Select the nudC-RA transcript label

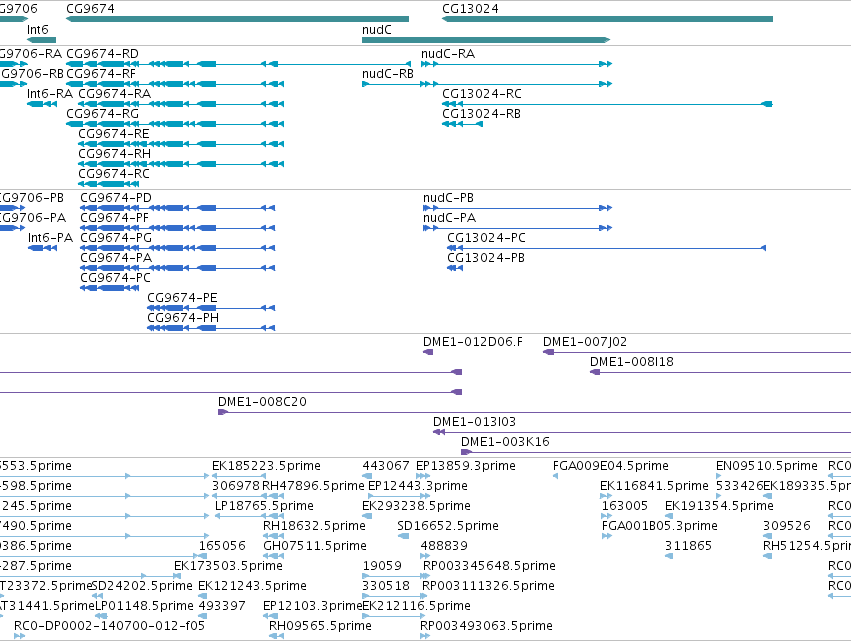(x=448, y=54)
